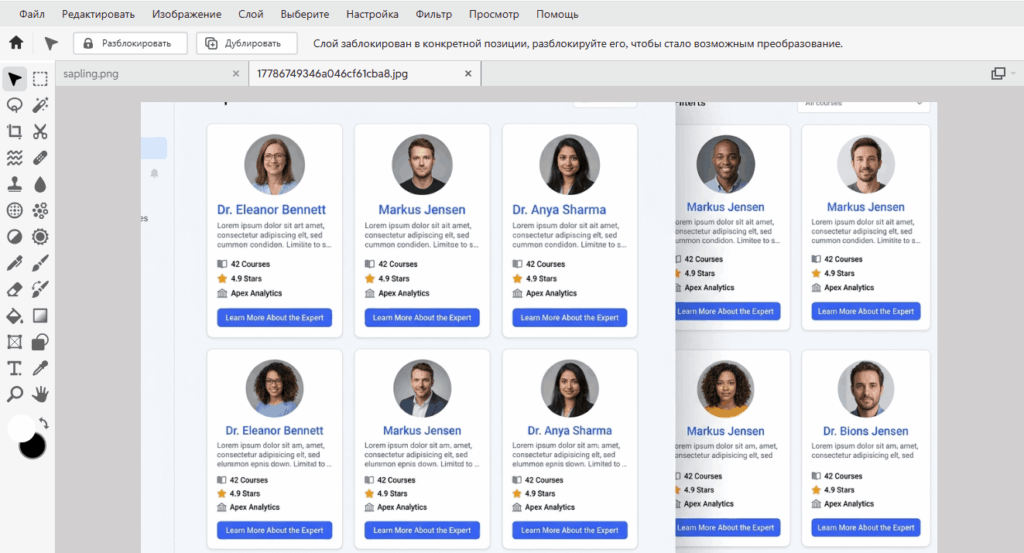Open the Помощь menu

[557, 14]
